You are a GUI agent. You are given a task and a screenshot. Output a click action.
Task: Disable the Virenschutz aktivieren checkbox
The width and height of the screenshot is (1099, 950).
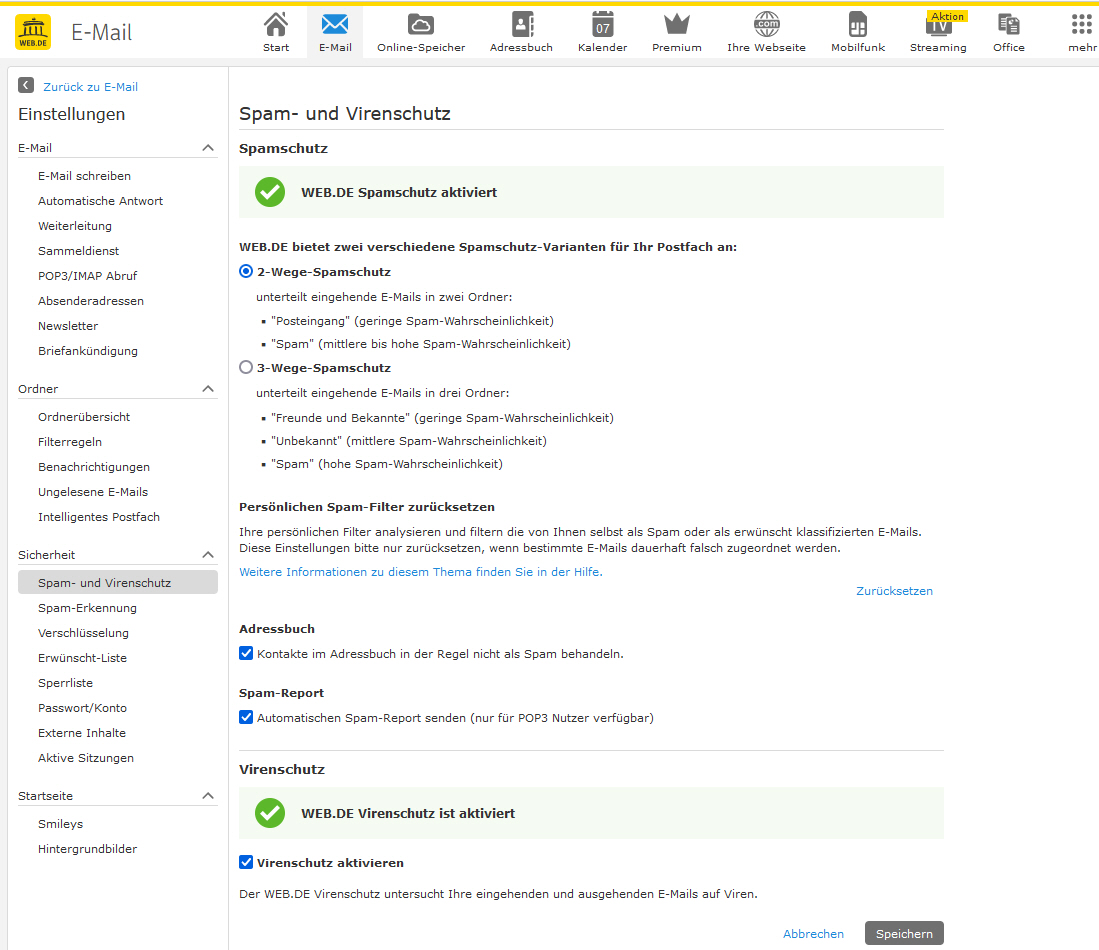point(246,862)
